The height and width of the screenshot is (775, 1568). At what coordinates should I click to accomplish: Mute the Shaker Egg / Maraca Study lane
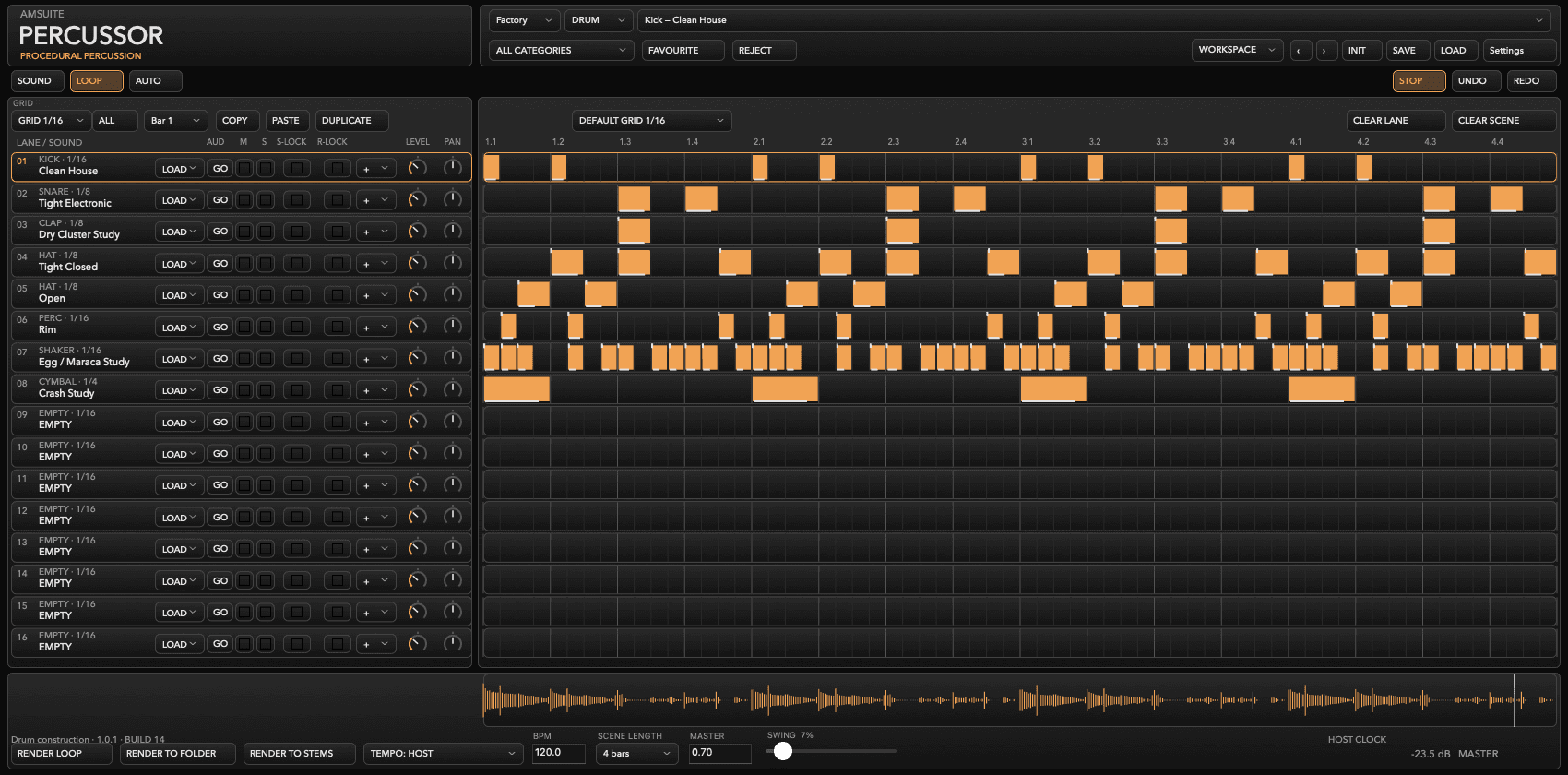[244, 358]
